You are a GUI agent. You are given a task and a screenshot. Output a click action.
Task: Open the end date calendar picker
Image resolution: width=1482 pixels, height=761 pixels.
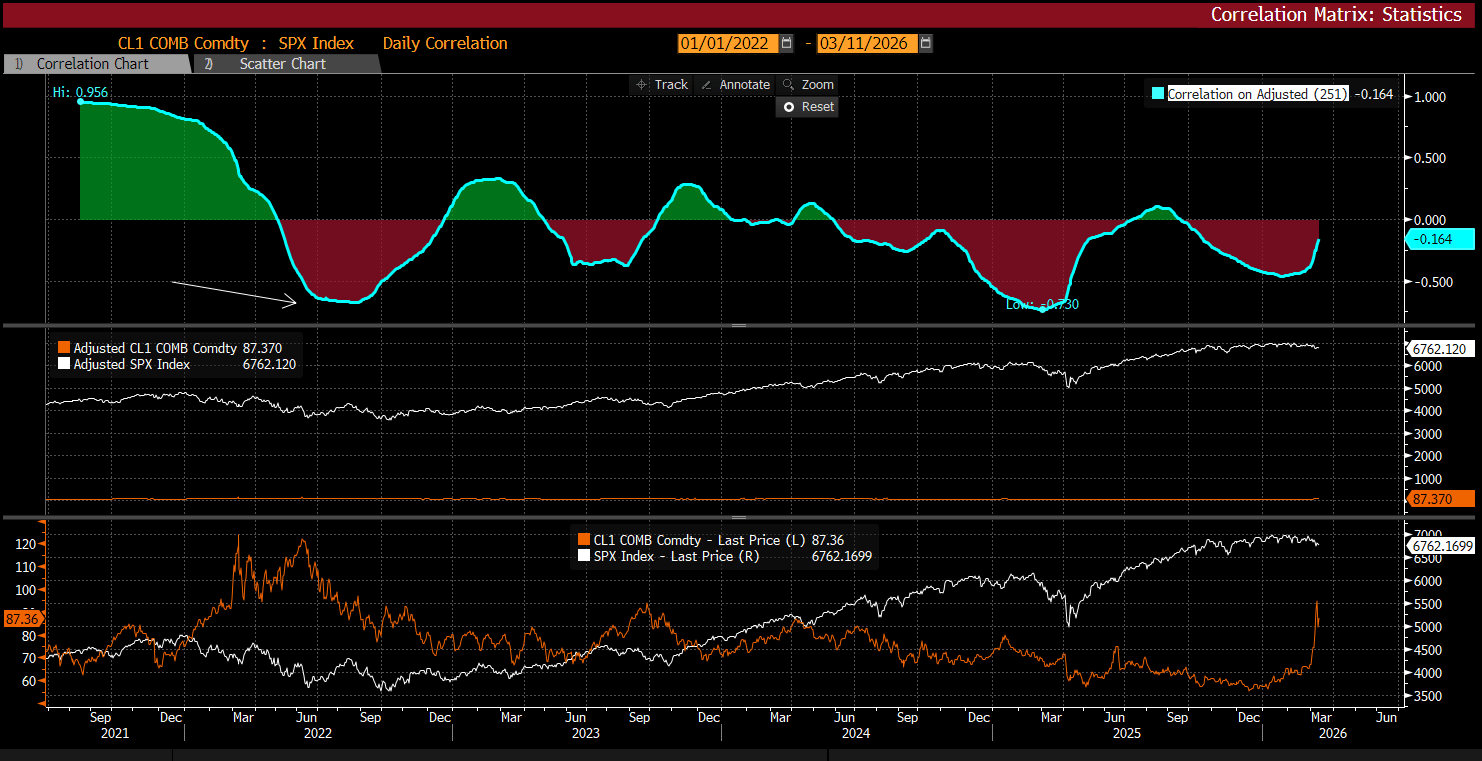pos(926,43)
